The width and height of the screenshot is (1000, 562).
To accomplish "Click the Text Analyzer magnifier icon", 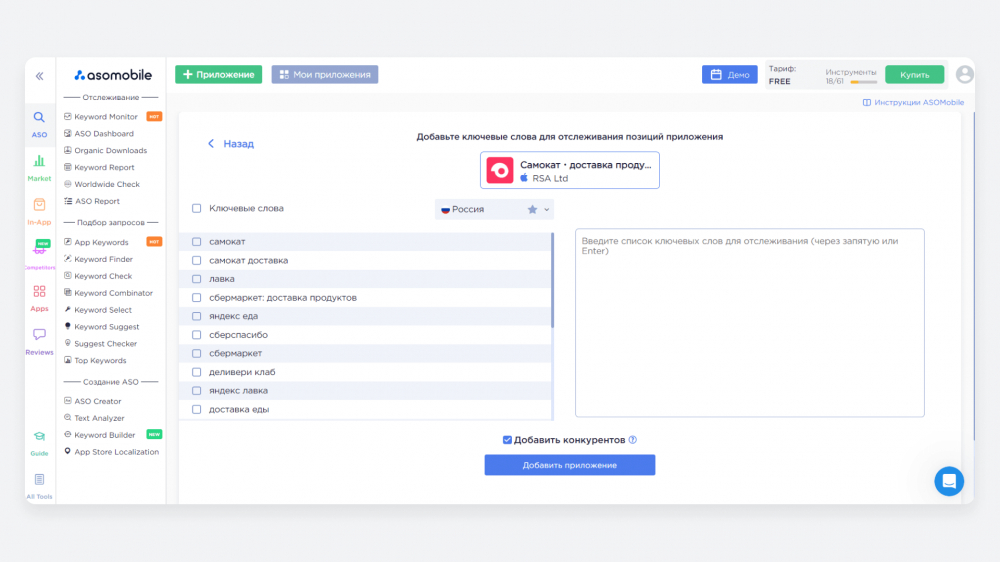I will (68, 417).
